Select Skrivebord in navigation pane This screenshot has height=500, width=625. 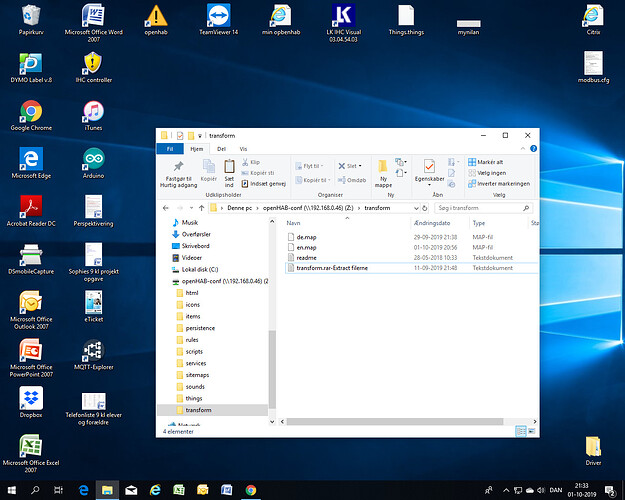[x=195, y=246]
